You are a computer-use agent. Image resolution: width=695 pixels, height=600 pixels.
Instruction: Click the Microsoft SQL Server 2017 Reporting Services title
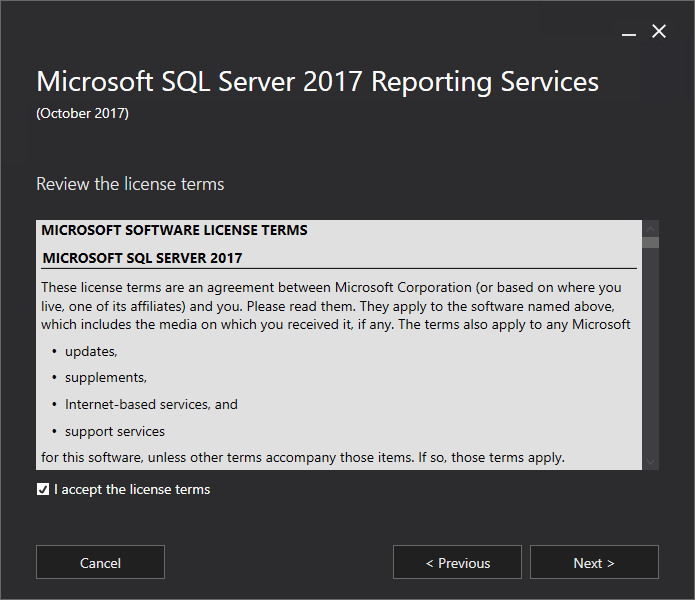coord(317,82)
